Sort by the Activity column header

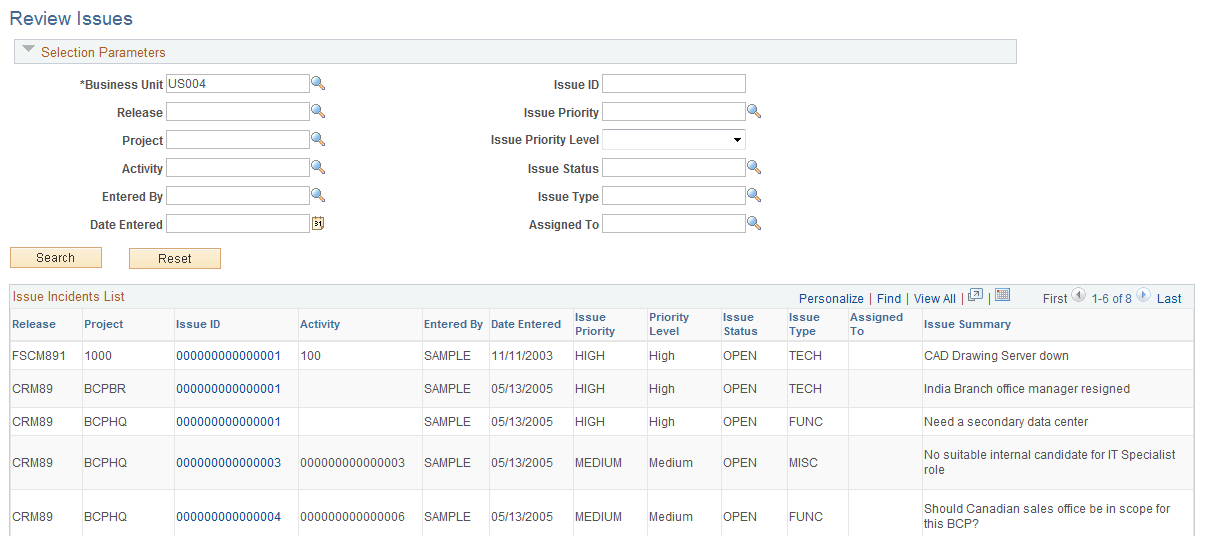pos(320,324)
